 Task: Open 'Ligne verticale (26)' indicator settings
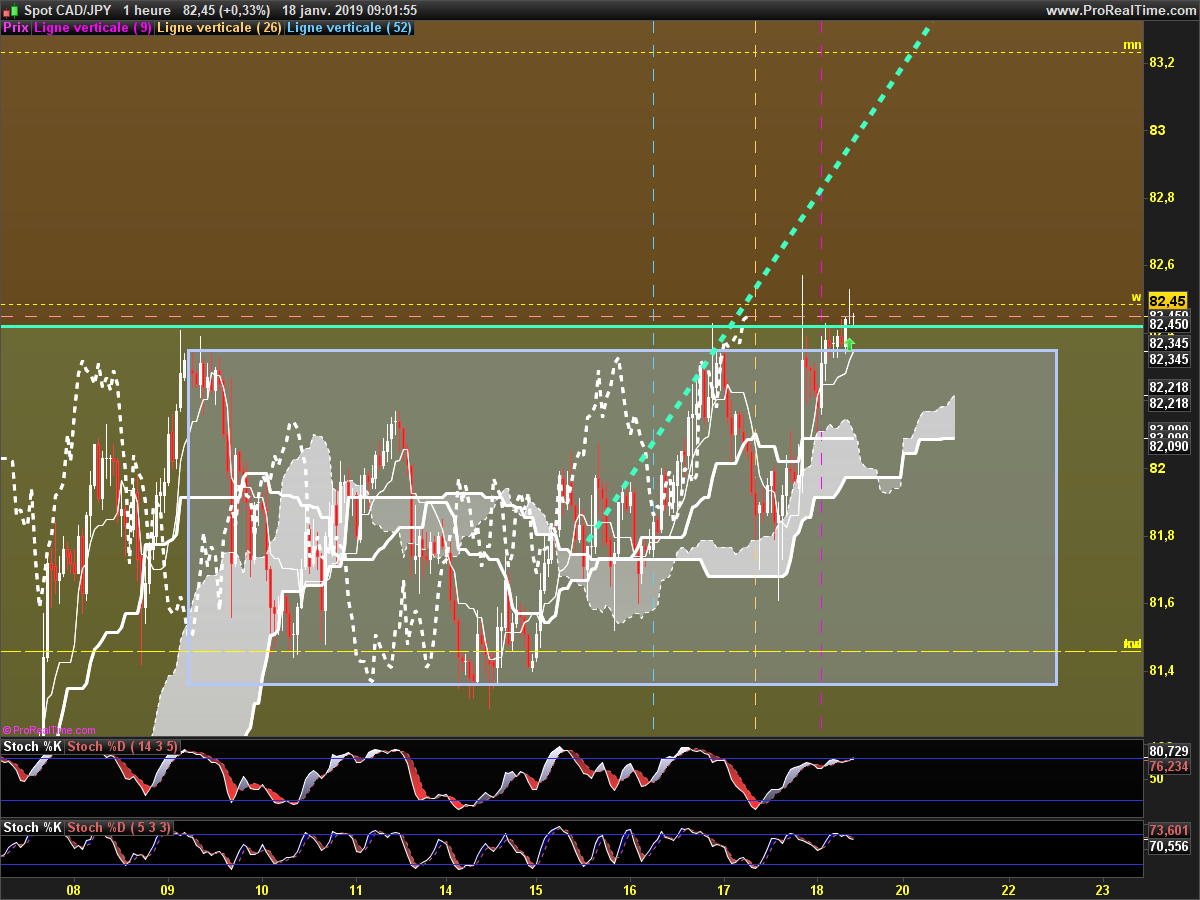[220, 28]
